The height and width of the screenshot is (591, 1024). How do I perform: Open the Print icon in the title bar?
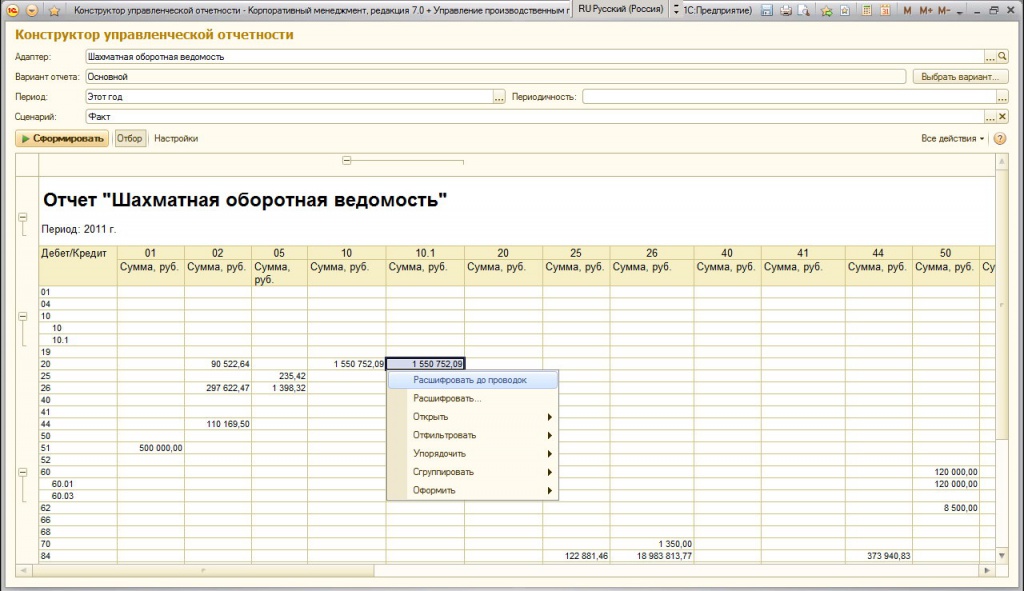[784, 9]
